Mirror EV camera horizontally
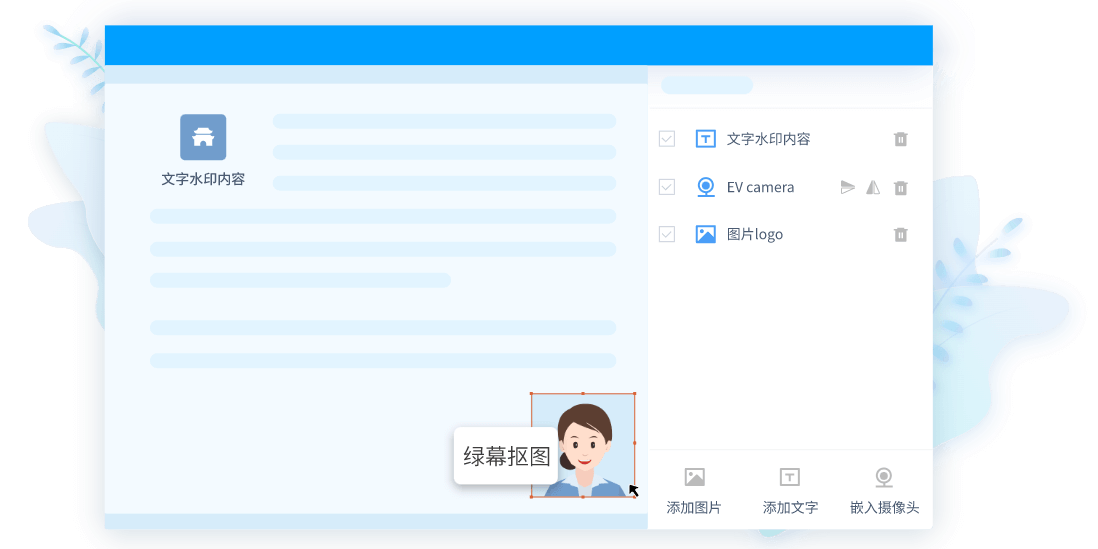The height and width of the screenshot is (549, 1098). click(x=873, y=188)
